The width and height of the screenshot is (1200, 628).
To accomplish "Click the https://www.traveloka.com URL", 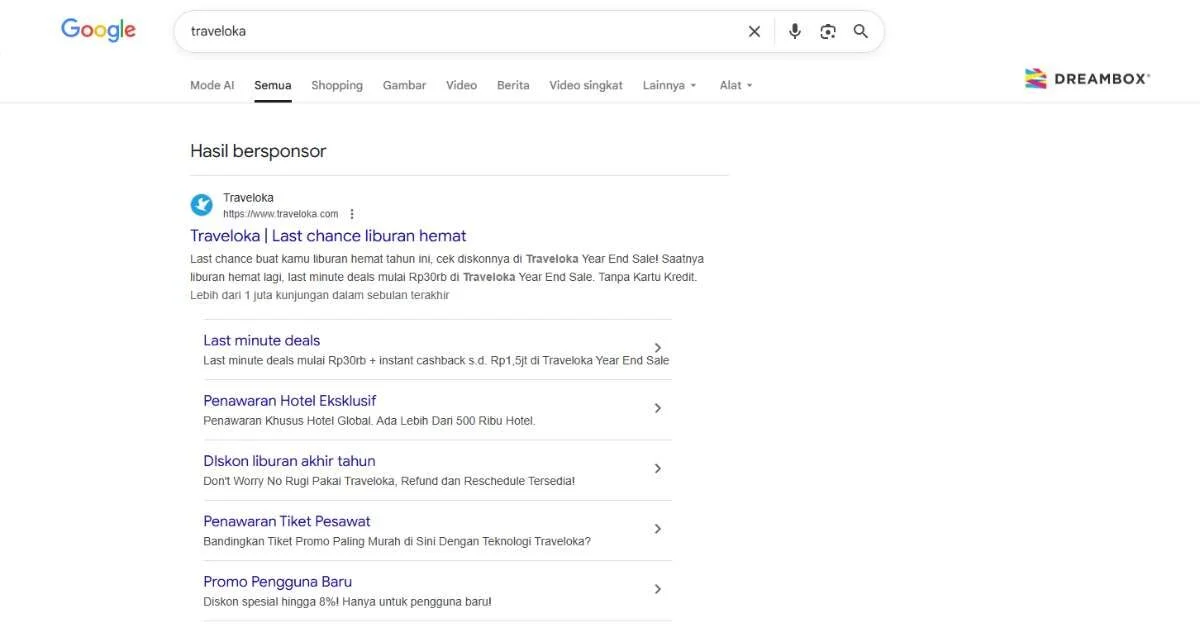I will pos(280,214).
